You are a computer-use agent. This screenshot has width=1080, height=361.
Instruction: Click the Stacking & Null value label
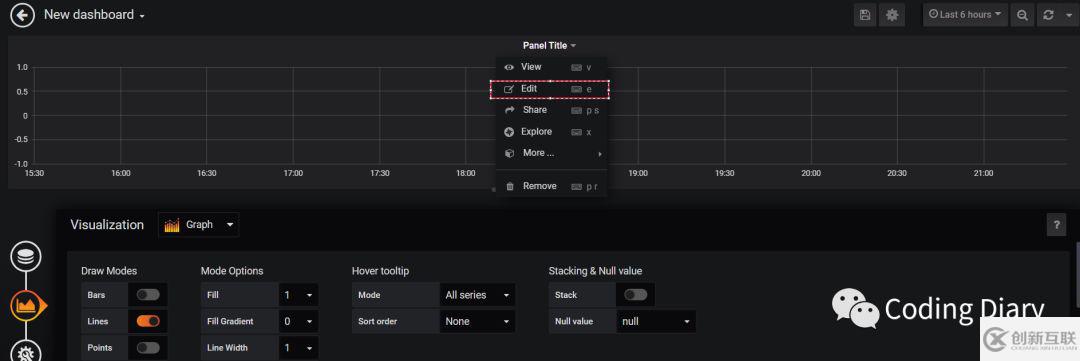[595, 271]
